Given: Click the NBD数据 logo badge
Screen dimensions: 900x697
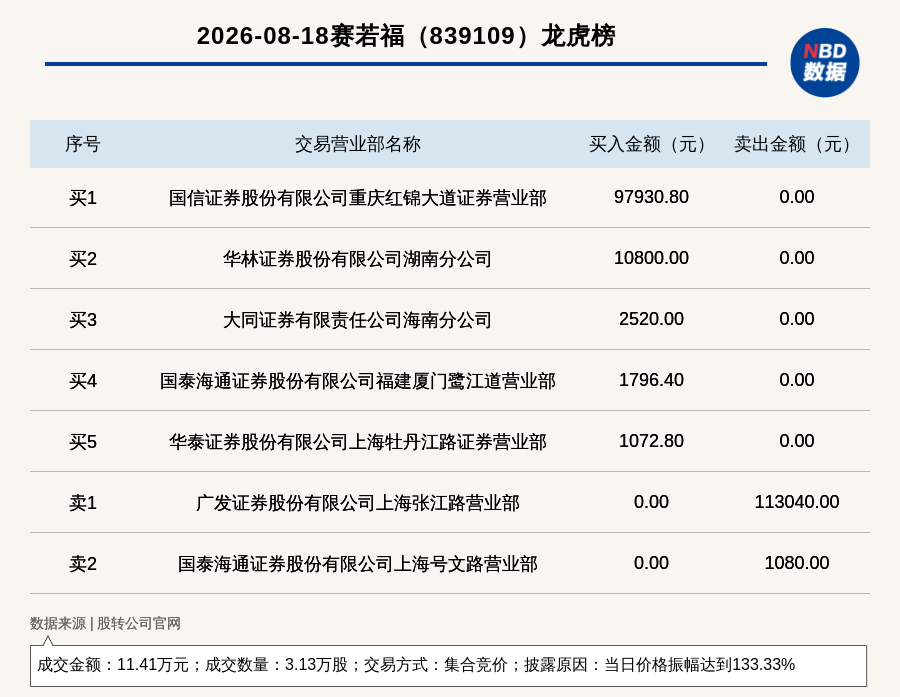Looking at the screenshot, I should 824,63.
